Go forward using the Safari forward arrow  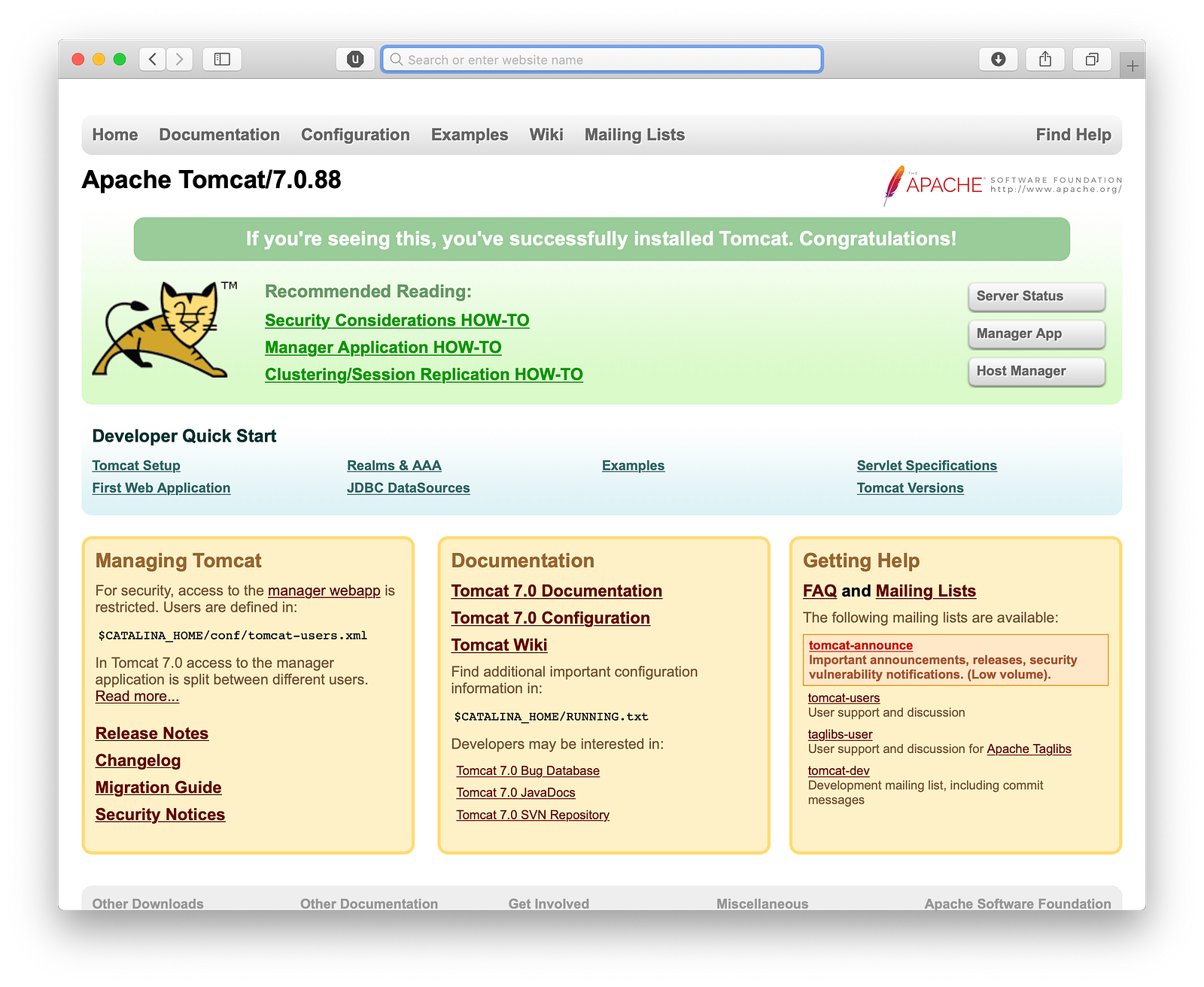179,59
